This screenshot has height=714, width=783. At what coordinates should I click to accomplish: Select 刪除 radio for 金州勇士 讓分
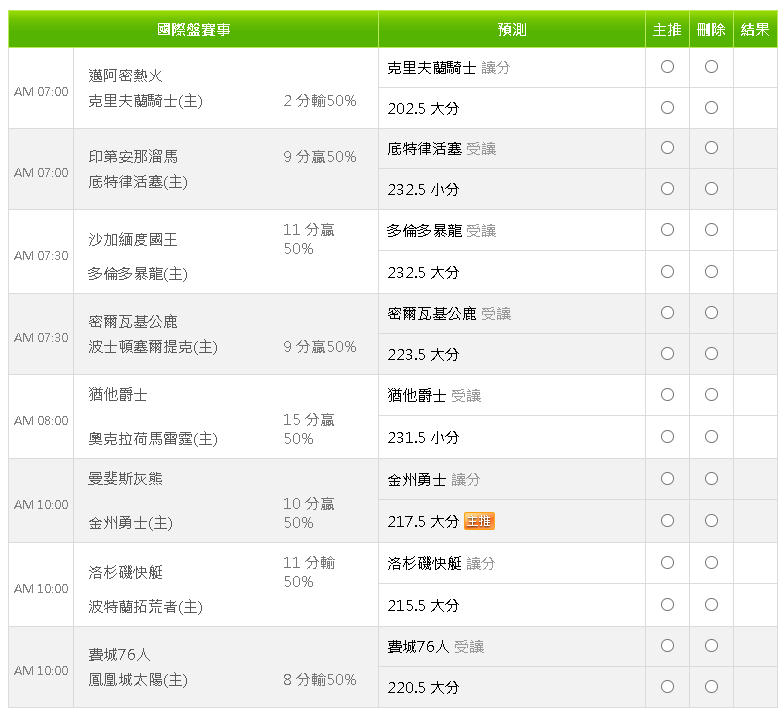click(711, 478)
